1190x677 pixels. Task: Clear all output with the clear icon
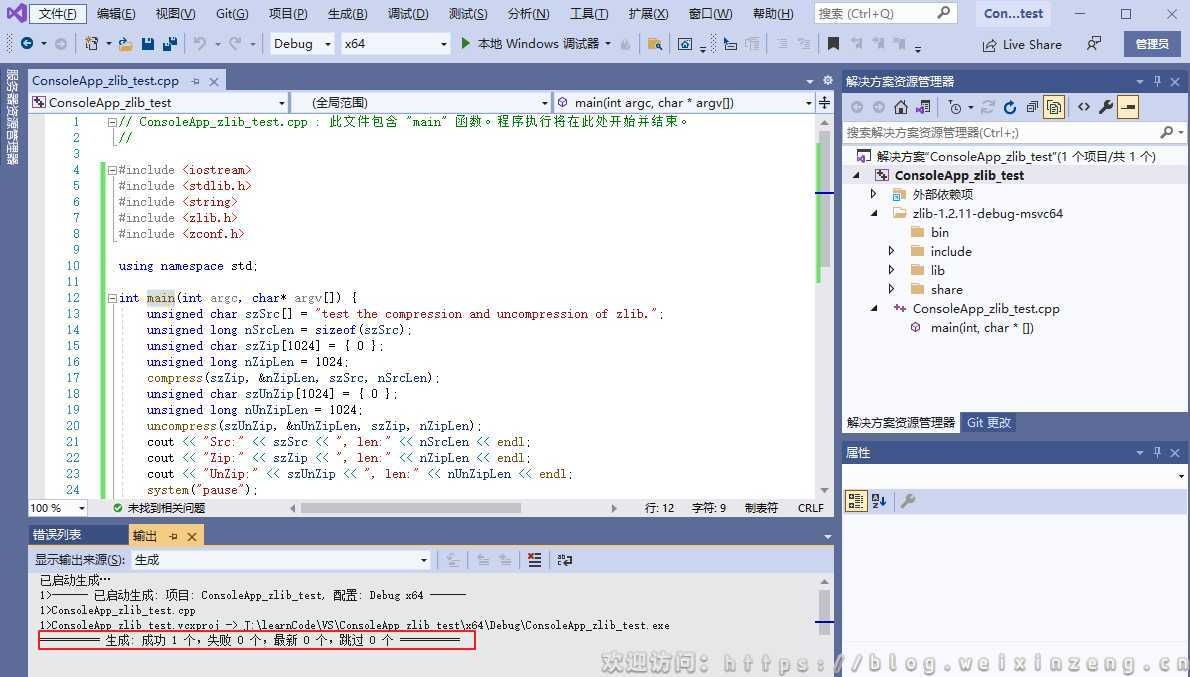[x=535, y=560]
